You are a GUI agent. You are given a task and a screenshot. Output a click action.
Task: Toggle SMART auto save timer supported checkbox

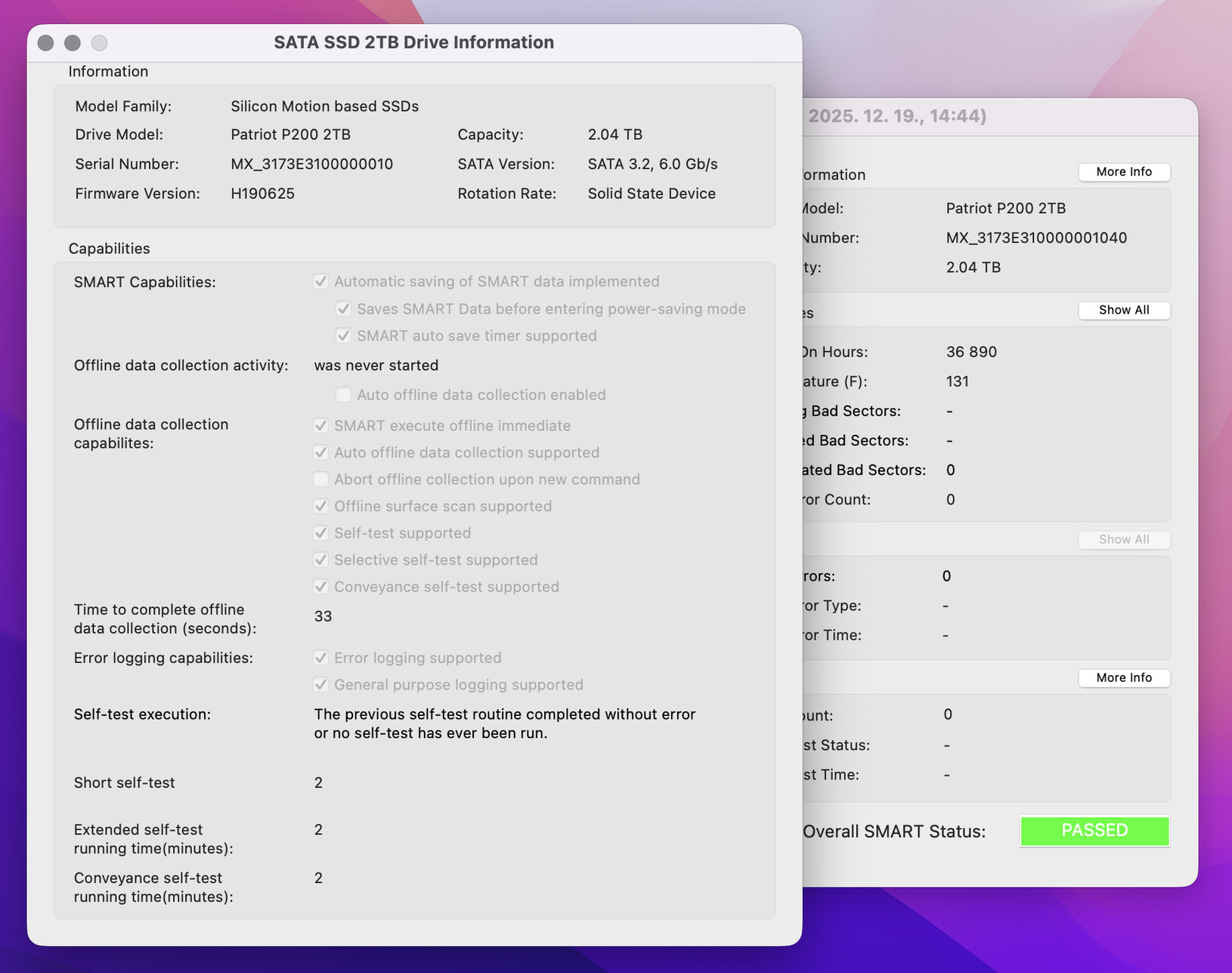point(343,336)
